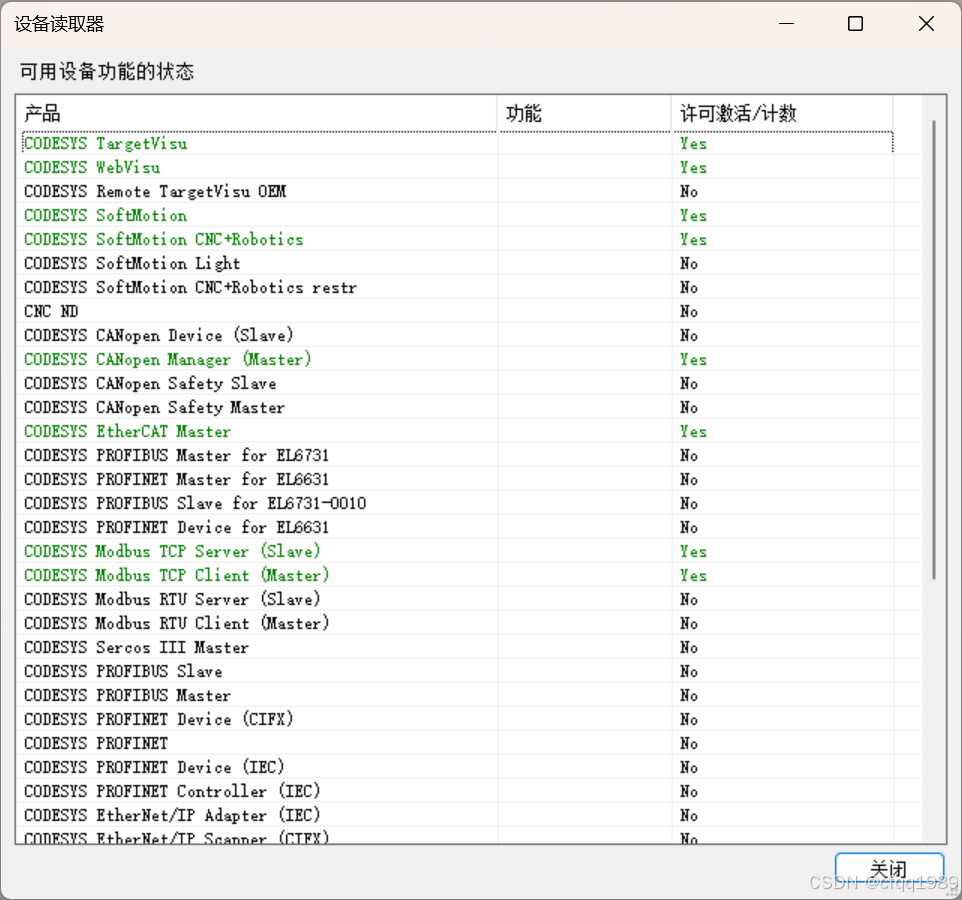962x900 pixels.
Task: Select the CODESYS SoftMotion row
Action: (x=458, y=215)
